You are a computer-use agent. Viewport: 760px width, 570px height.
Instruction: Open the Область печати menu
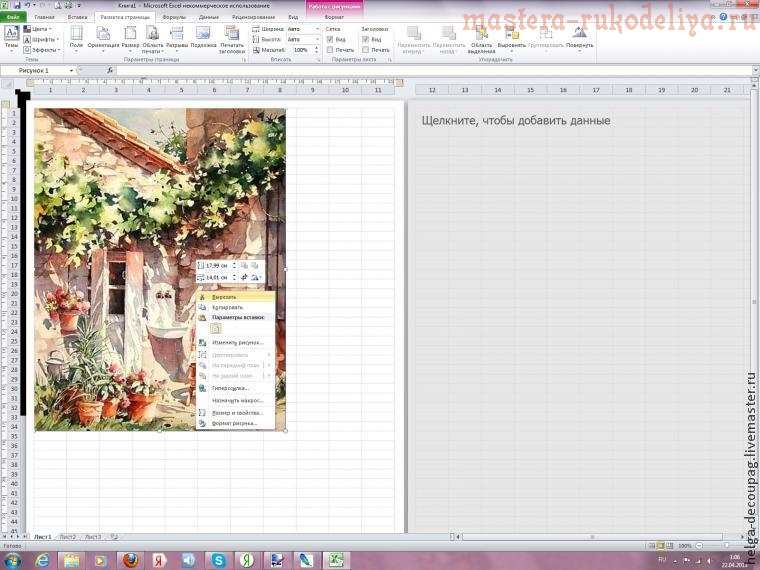click(153, 40)
